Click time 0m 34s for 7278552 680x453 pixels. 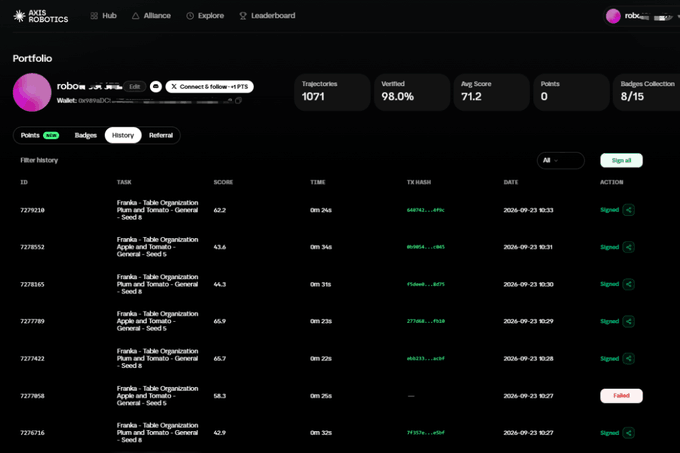pyautogui.click(x=321, y=247)
